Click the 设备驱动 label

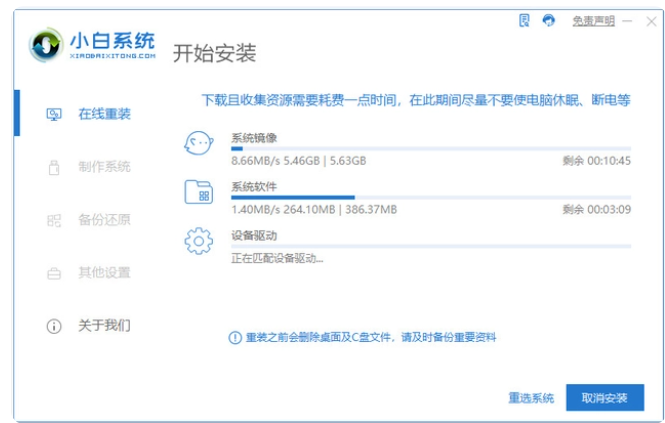click(254, 235)
